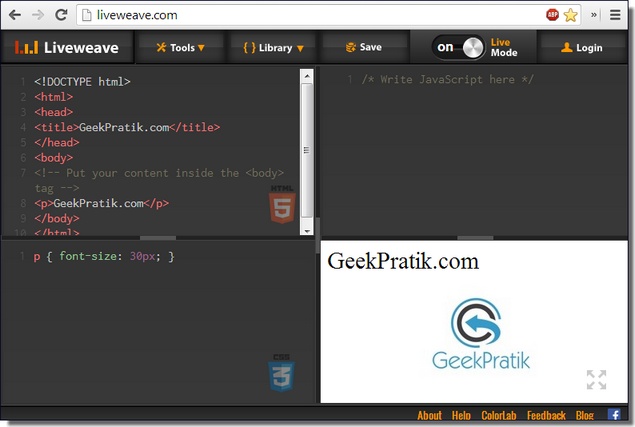This screenshot has width=635, height=427.
Task: Click the <p>GeekPratik.com</p> line in HTML editor
Action: click(101, 203)
